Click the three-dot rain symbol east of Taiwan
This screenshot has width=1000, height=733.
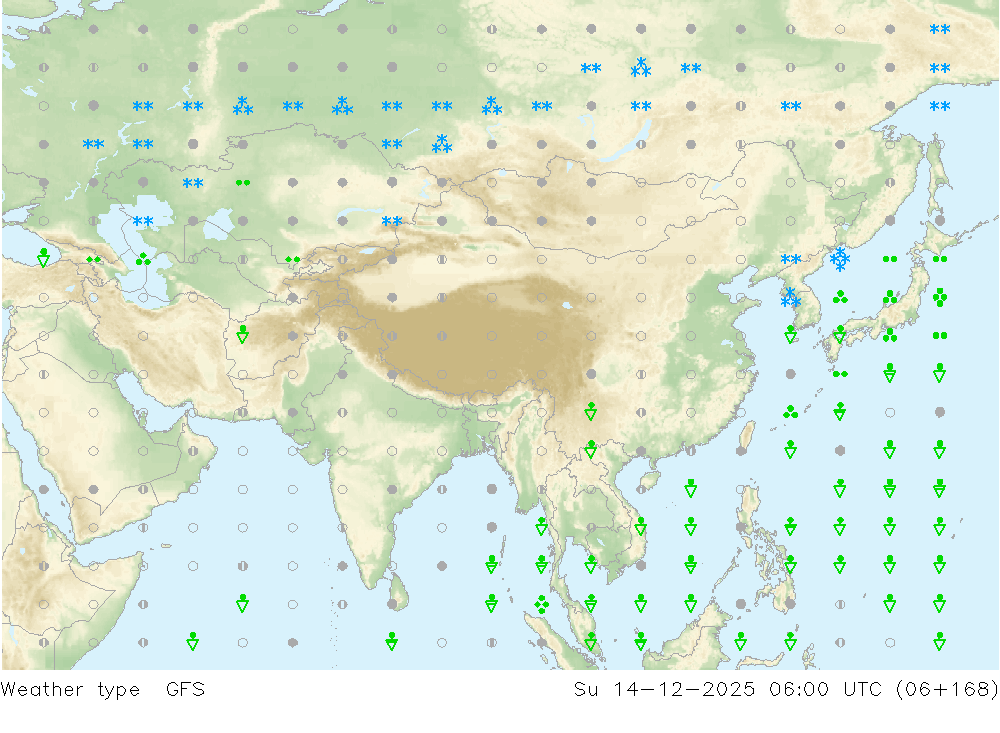(791, 412)
